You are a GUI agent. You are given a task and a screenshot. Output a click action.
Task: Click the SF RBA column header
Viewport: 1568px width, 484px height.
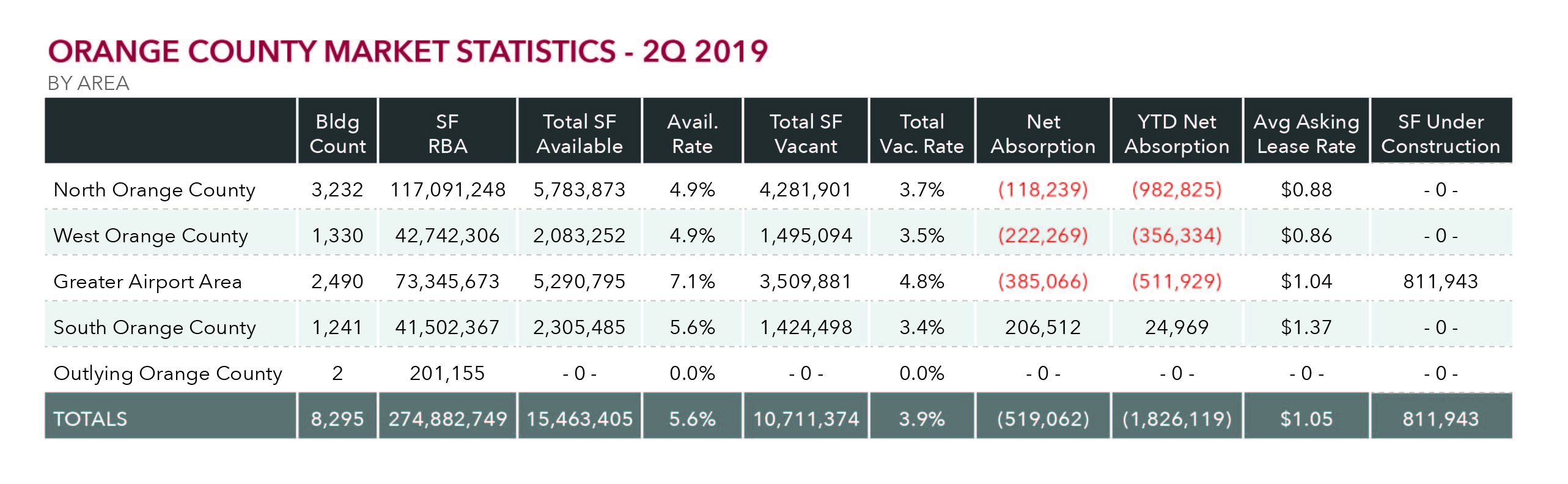click(x=447, y=133)
